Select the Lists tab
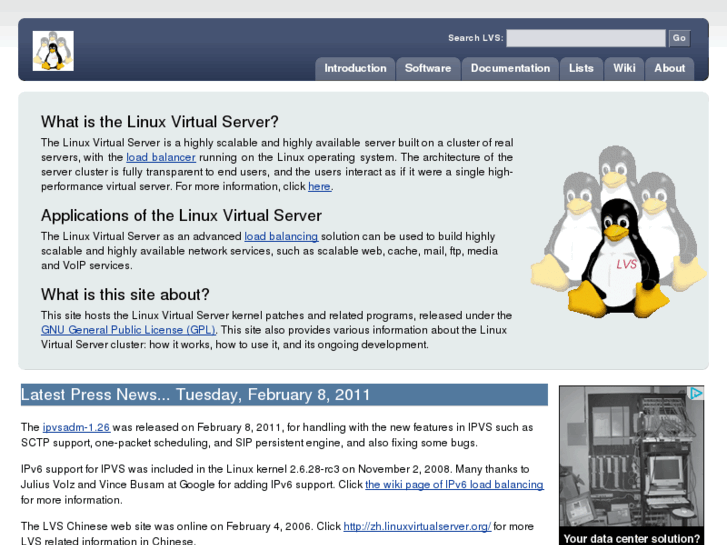Viewport: 727px width, 545px height. [581, 68]
